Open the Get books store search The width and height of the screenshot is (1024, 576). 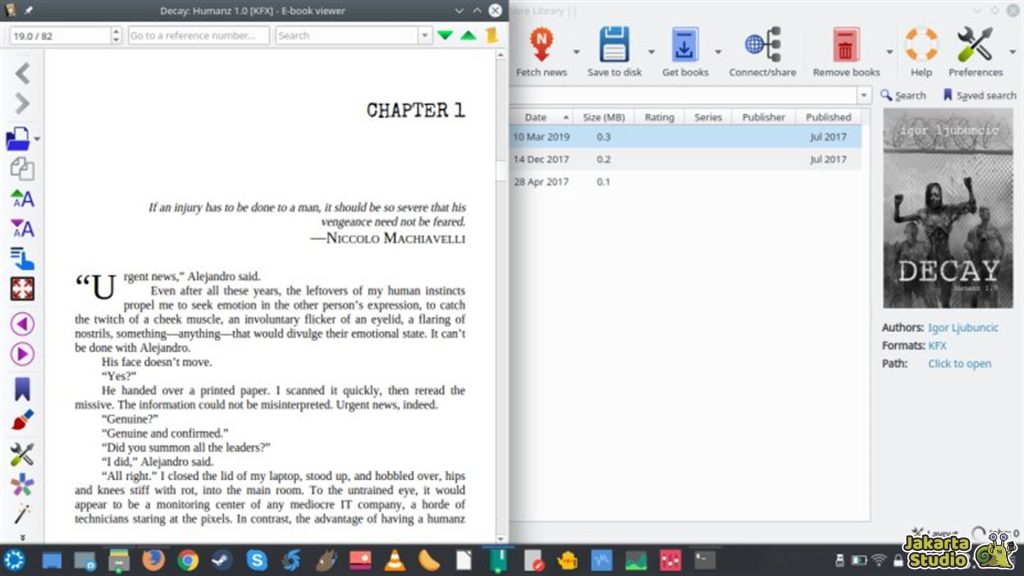pos(684,45)
